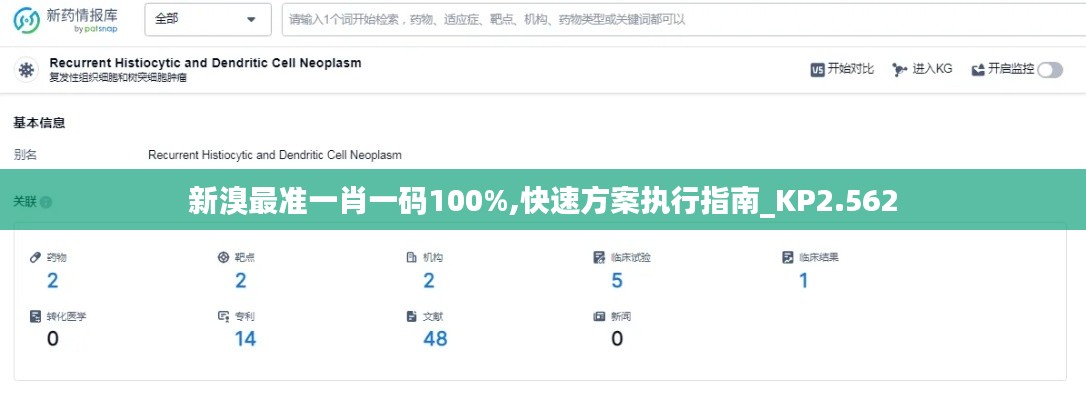This screenshot has height=400, width=1086.
Task: Click the VS icon for 开始对比
Action: point(817,69)
